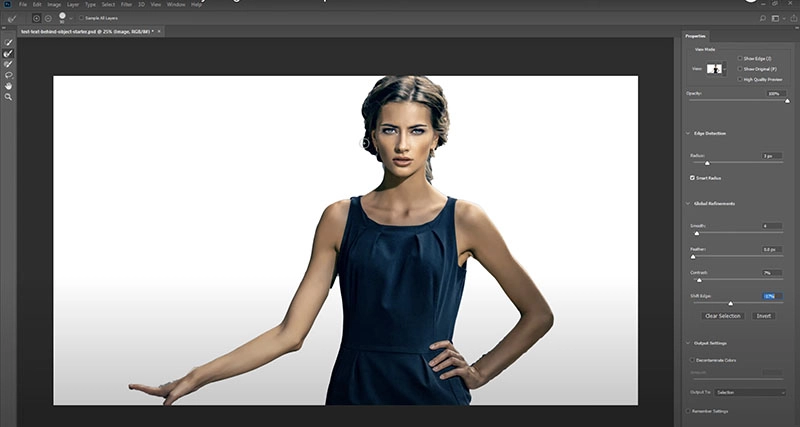Enable Show Original (P) checkbox
The image size is (800, 427).
[x=740, y=68]
